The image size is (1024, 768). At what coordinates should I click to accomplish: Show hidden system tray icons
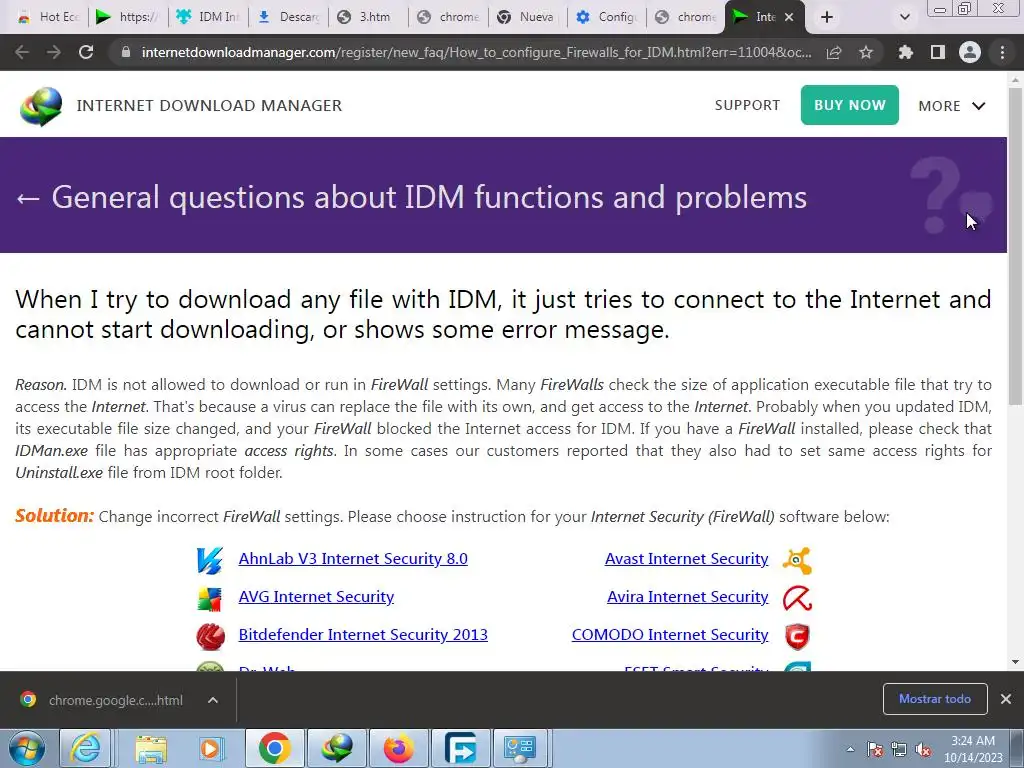point(850,750)
